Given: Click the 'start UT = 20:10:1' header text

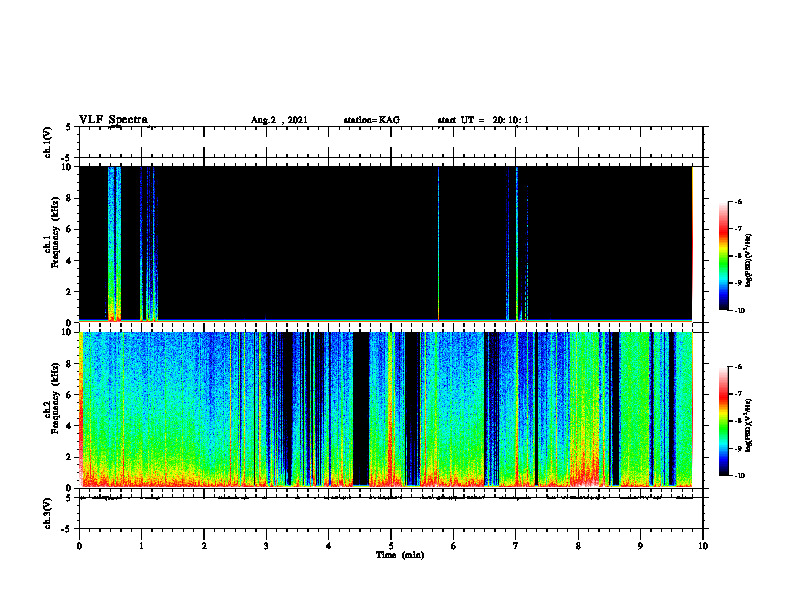Looking at the screenshot, I should 483,120.
